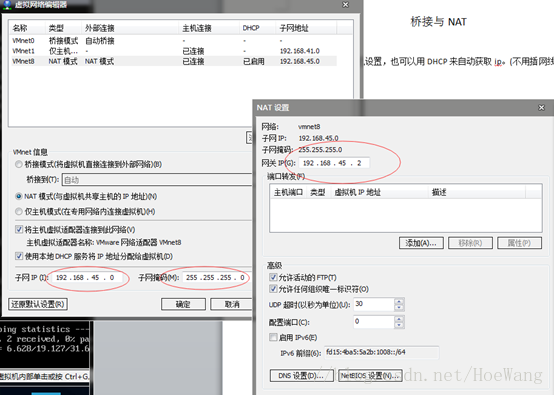This screenshot has width=554, height=395.
Task: Click the 已启用 DHCP cell for VMnet8
Action: pyautogui.click(x=254, y=61)
